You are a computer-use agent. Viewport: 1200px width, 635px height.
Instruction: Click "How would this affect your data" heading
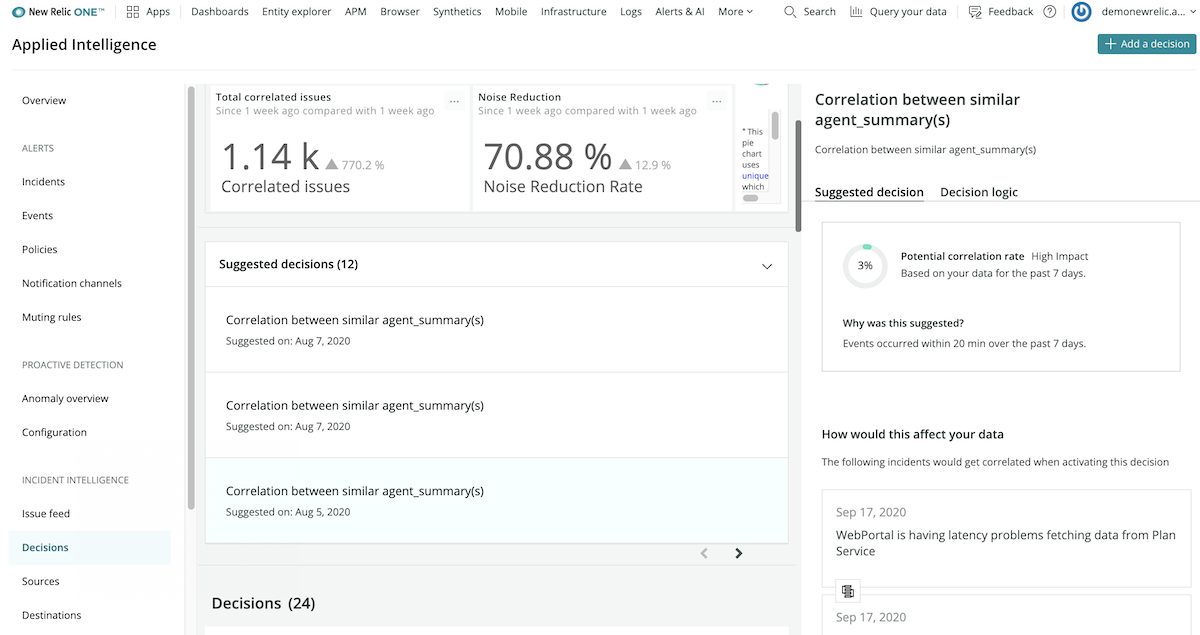pos(913,435)
